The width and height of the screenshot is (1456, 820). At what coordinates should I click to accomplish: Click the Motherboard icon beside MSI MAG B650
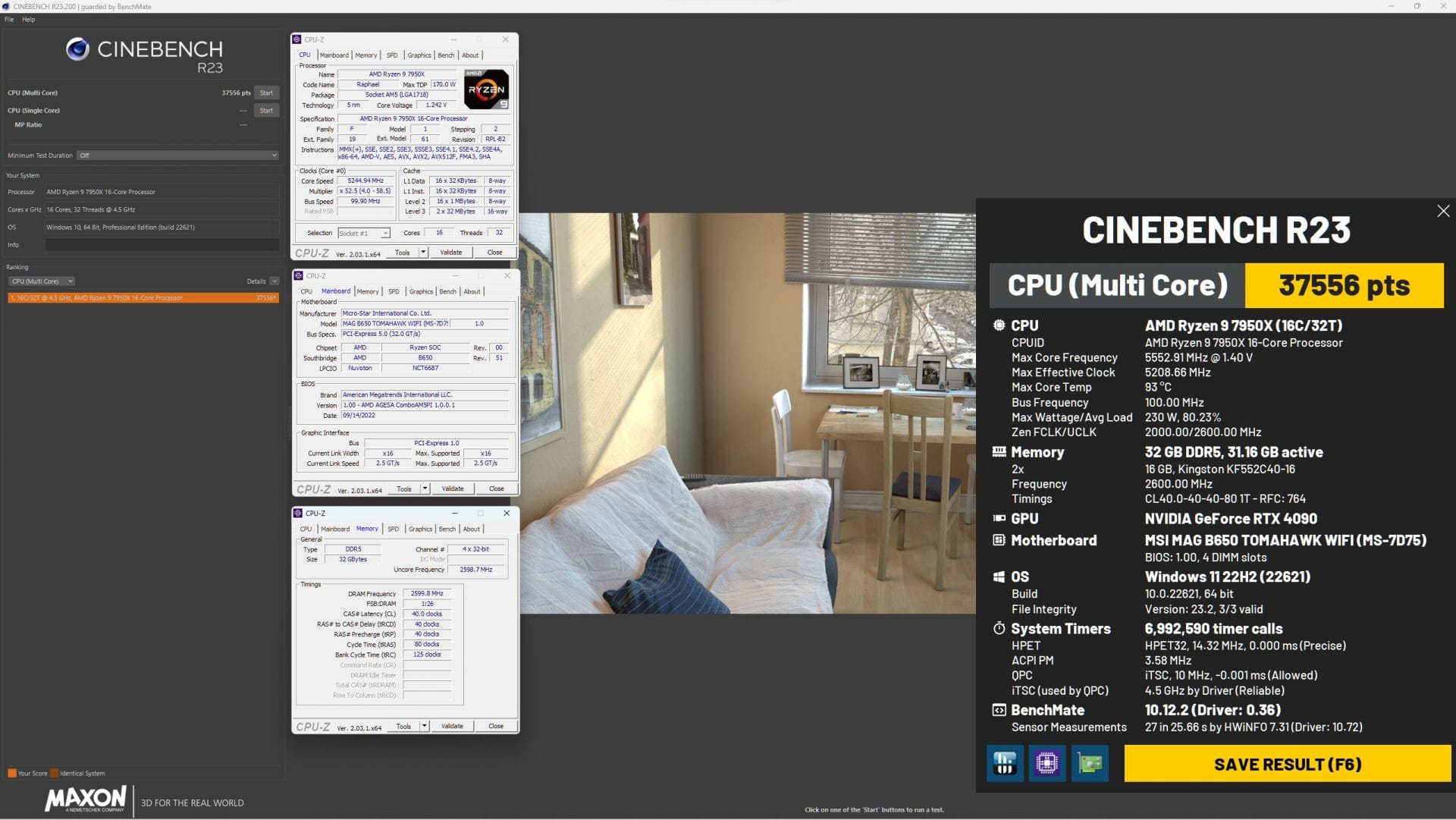click(x=999, y=540)
